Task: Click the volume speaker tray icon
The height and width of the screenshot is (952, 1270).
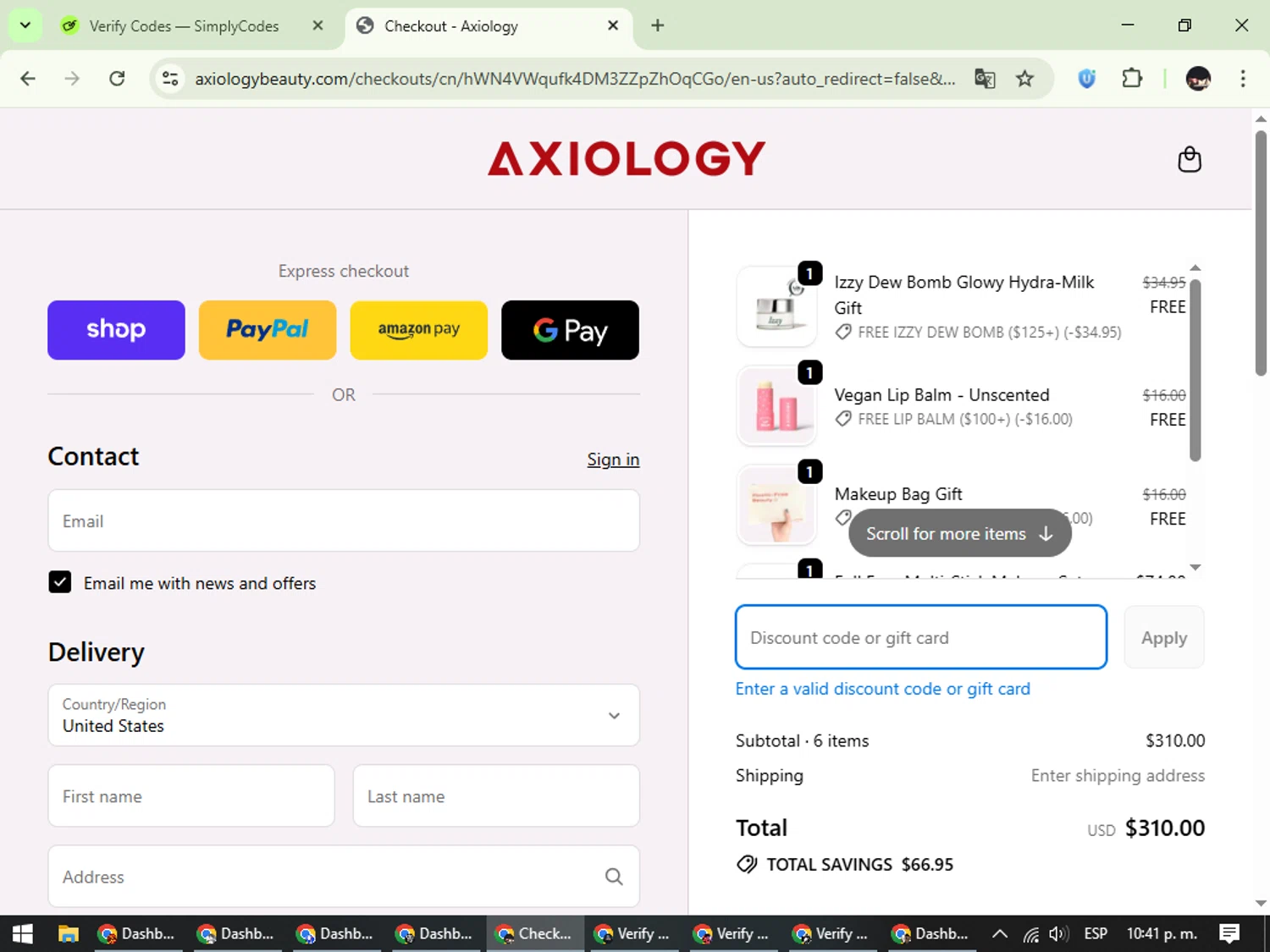Action: (x=1057, y=933)
